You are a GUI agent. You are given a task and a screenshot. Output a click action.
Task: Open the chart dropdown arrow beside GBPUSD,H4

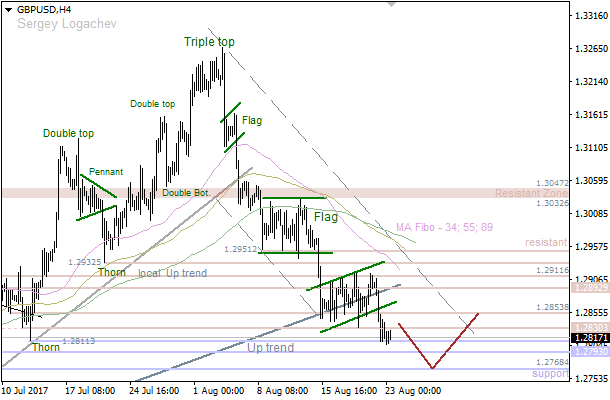[8, 8]
